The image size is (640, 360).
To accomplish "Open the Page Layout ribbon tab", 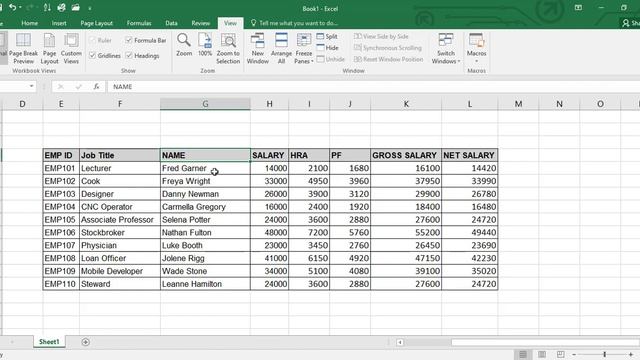I will coord(96,23).
